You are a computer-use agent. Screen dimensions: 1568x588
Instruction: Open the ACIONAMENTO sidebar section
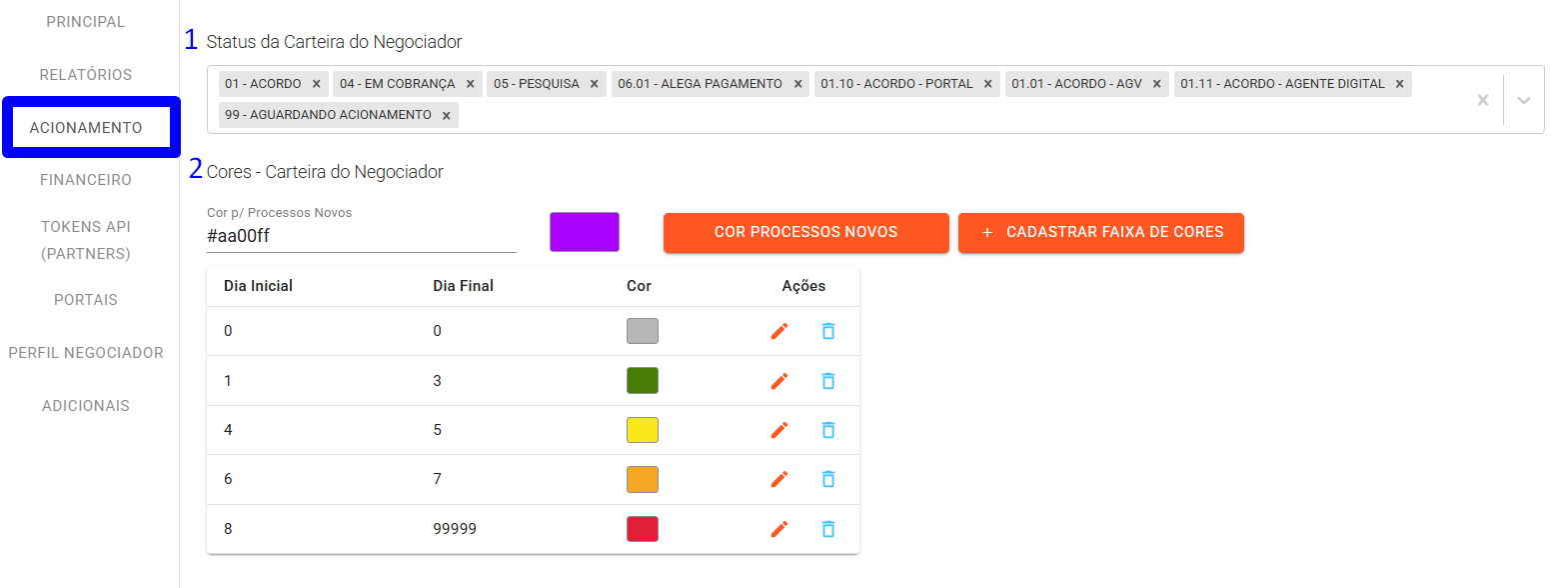[x=86, y=128]
